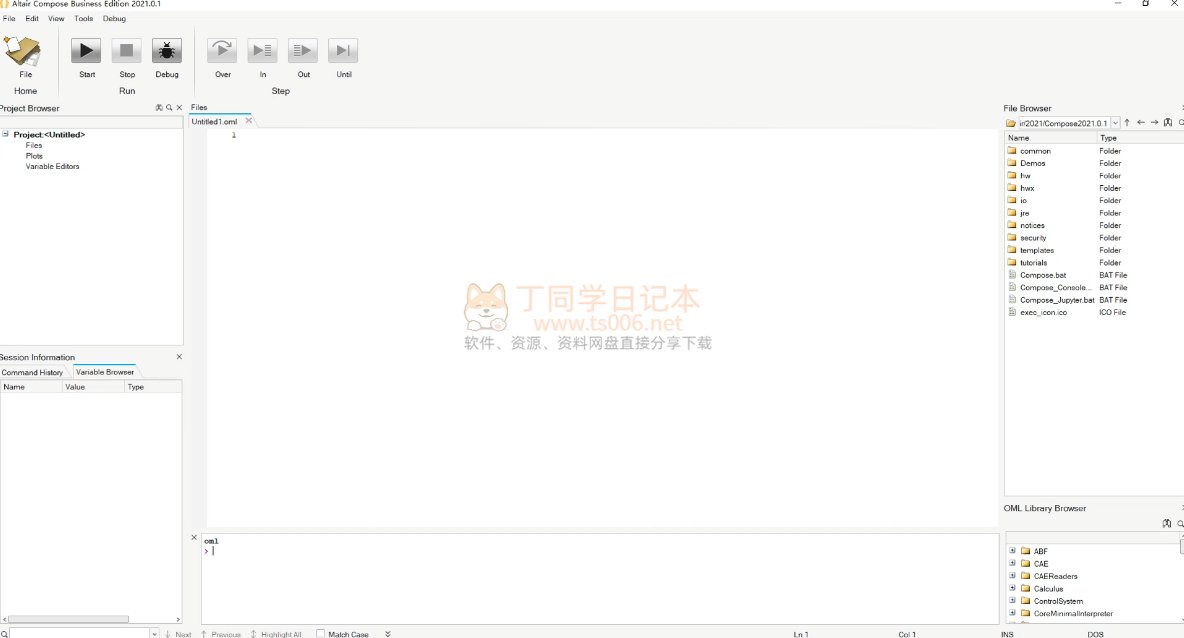Viewport: 1184px width, 638px height.
Task: Open the Edit menu
Action: click(32, 18)
